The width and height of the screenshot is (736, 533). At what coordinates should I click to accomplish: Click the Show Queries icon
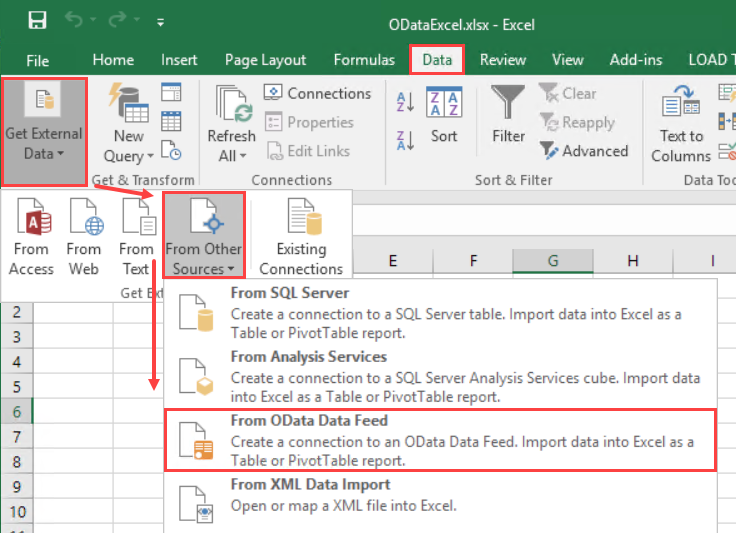tap(171, 92)
